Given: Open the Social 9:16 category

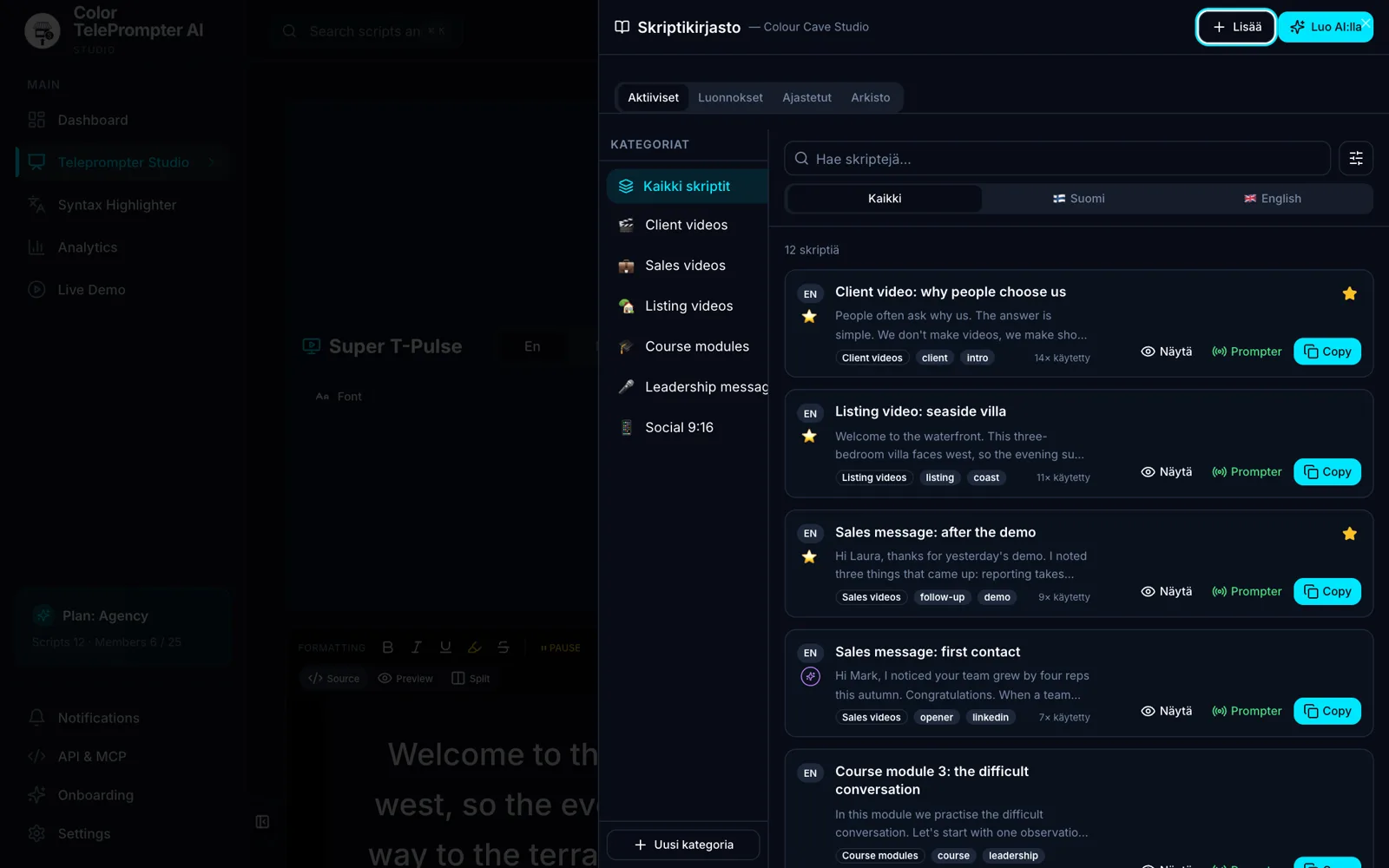Looking at the screenshot, I should pyautogui.click(x=687, y=427).
